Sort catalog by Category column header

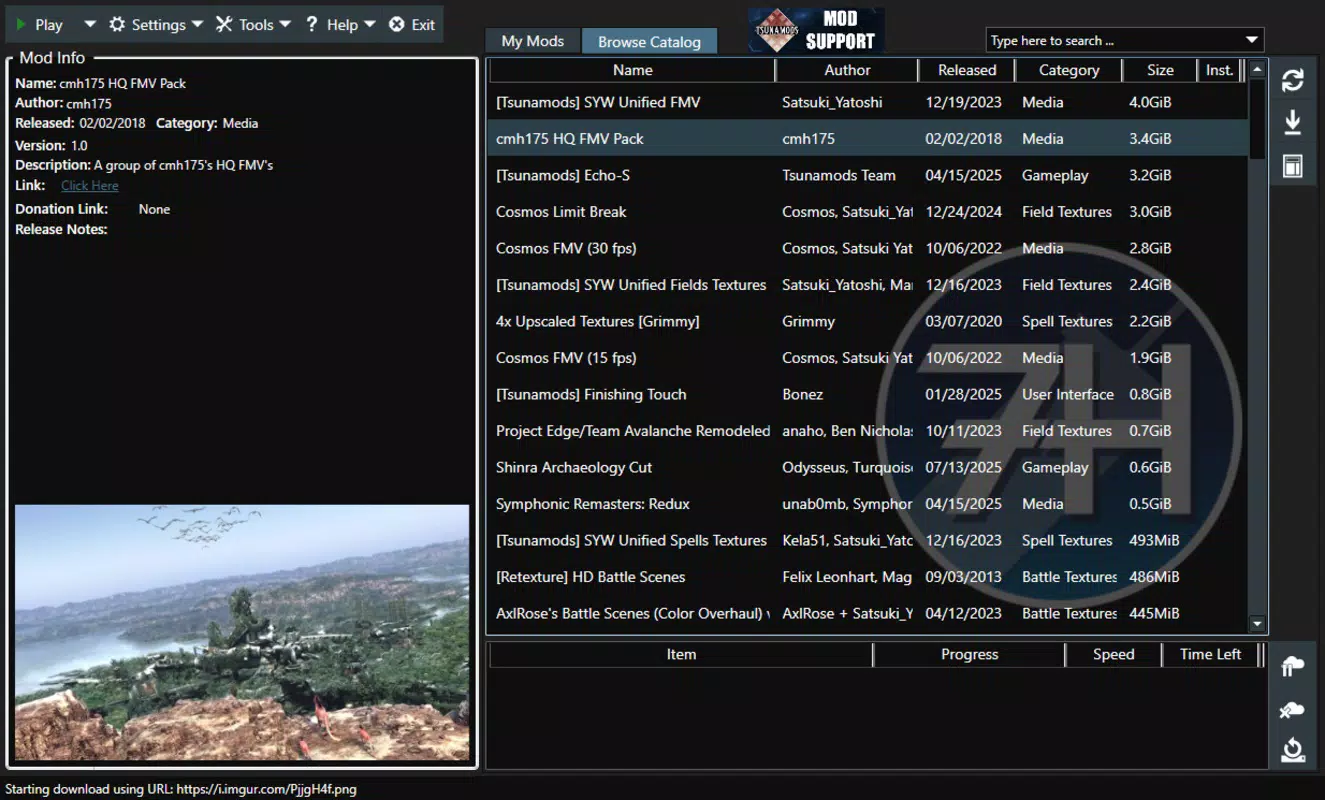(x=1069, y=70)
